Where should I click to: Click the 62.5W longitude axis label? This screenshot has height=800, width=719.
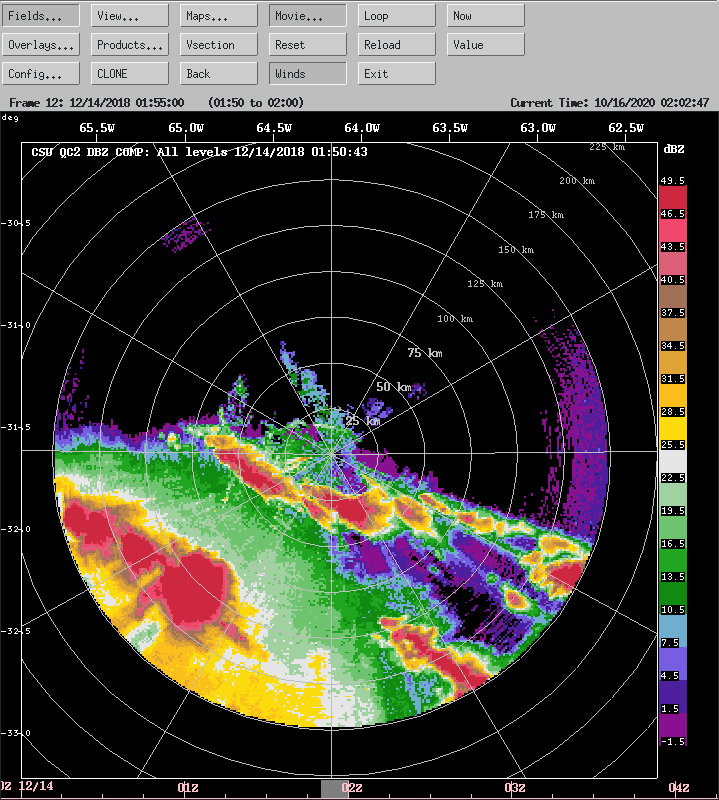pyautogui.click(x=626, y=128)
